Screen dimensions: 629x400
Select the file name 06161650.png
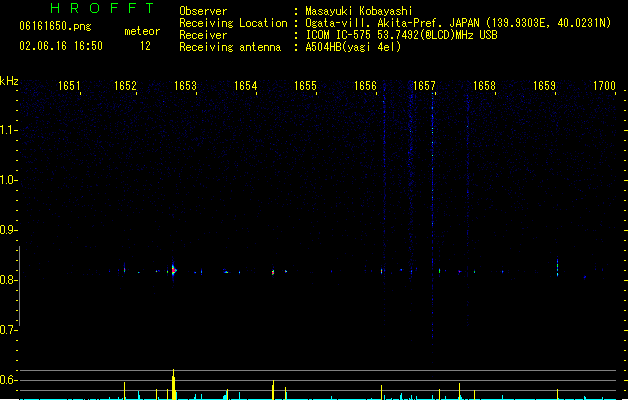tap(55, 26)
